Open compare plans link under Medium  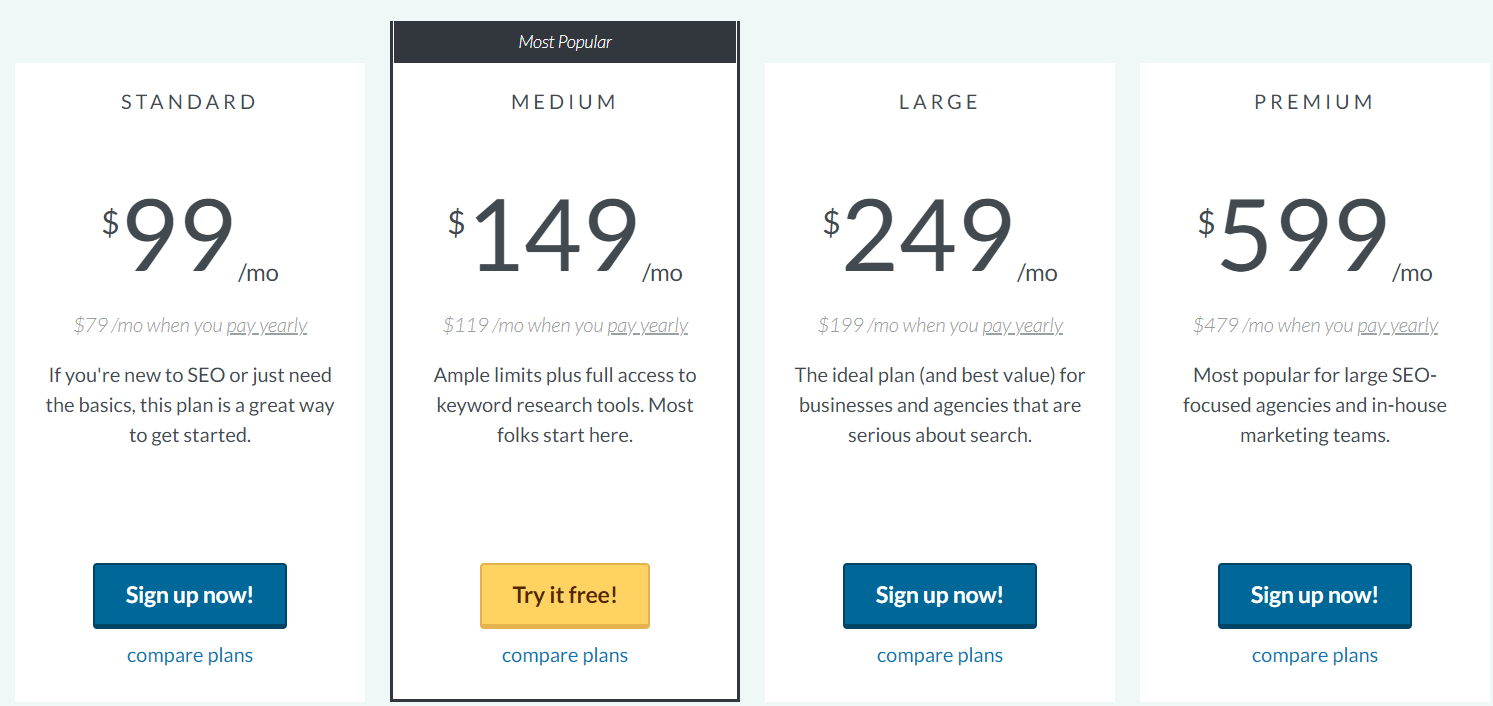click(x=565, y=656)
